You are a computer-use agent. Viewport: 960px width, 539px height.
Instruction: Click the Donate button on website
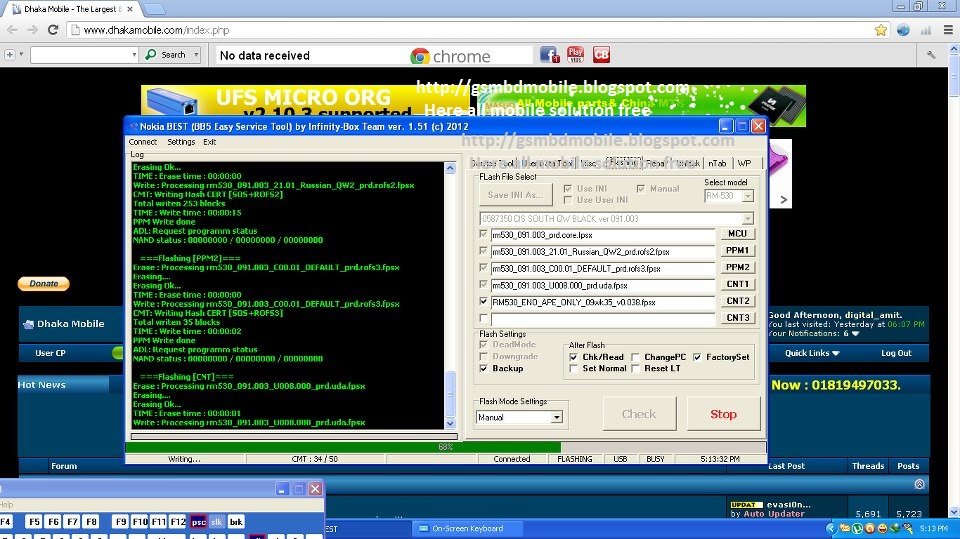pos(43,284)
